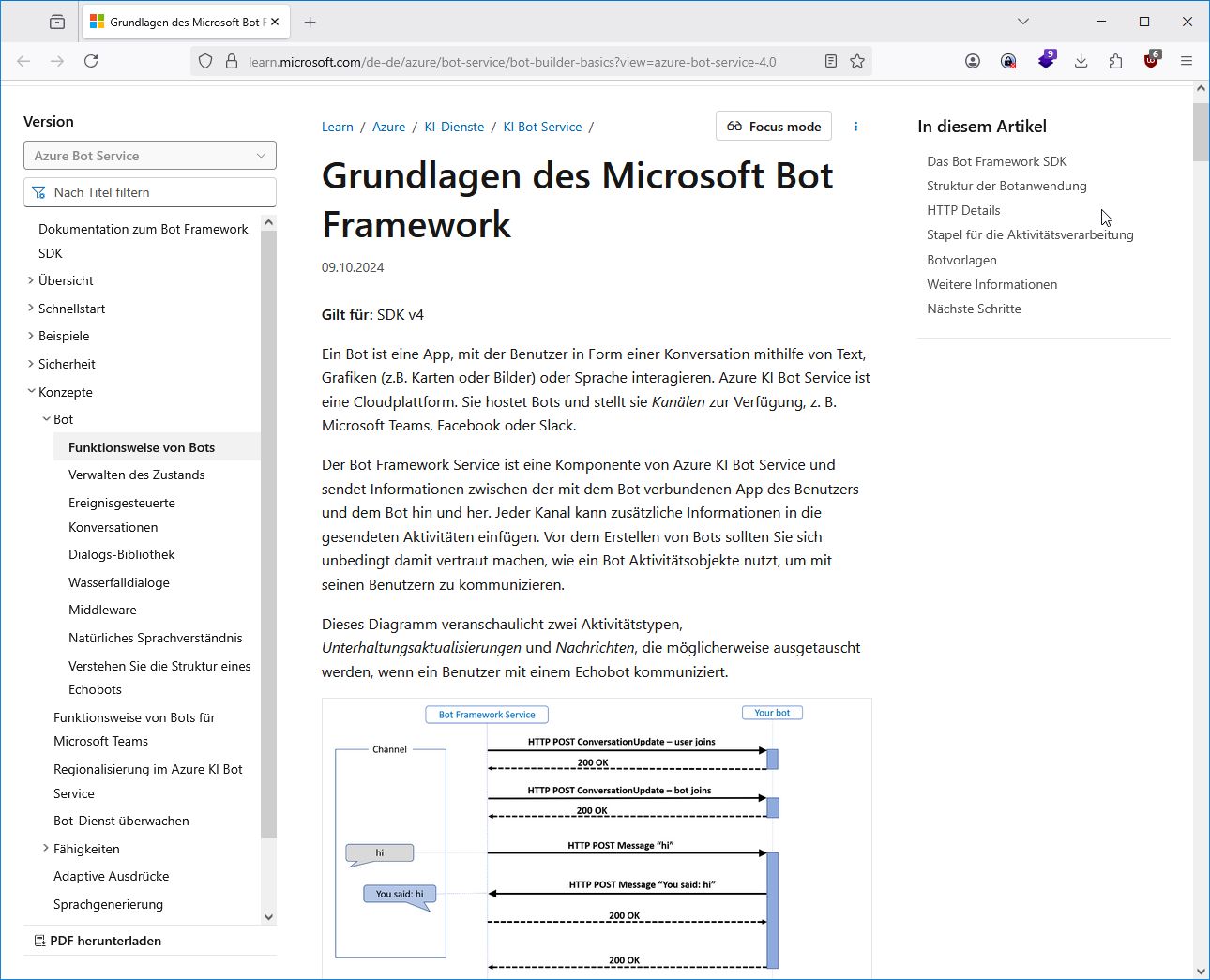Reload the current page

click(91, 61)
